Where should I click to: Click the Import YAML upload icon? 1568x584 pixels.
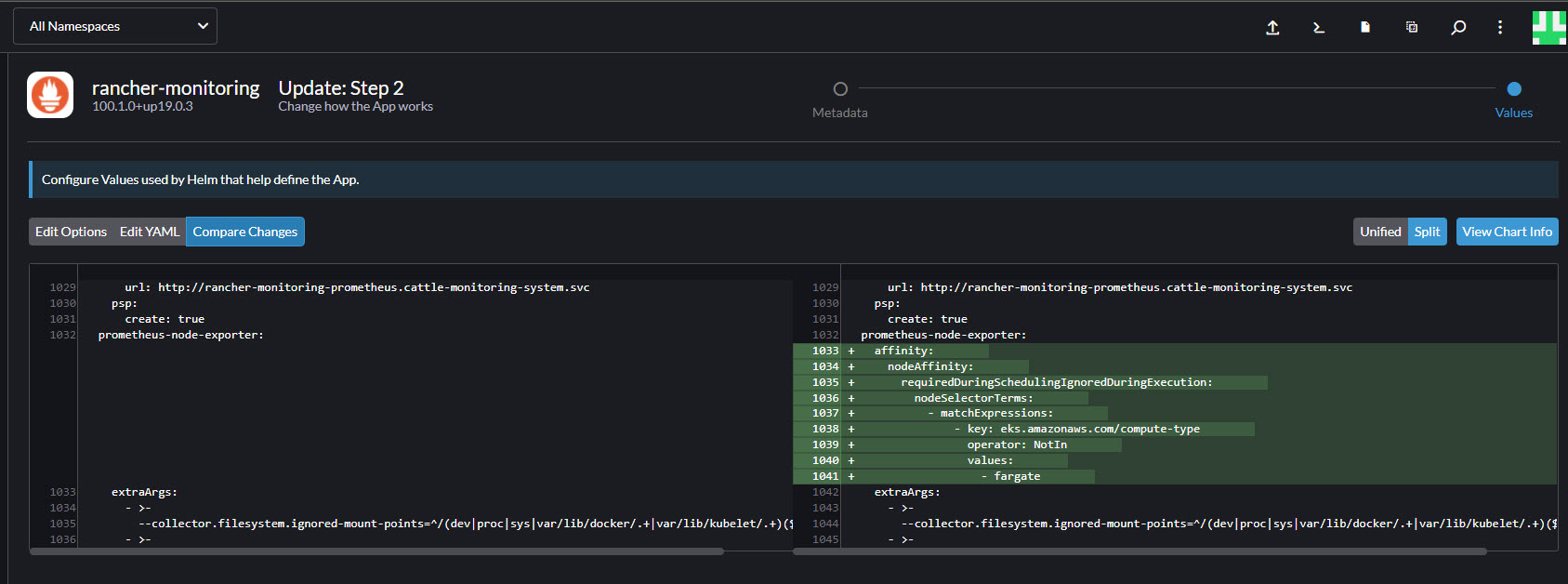(x=1272, y=27)
